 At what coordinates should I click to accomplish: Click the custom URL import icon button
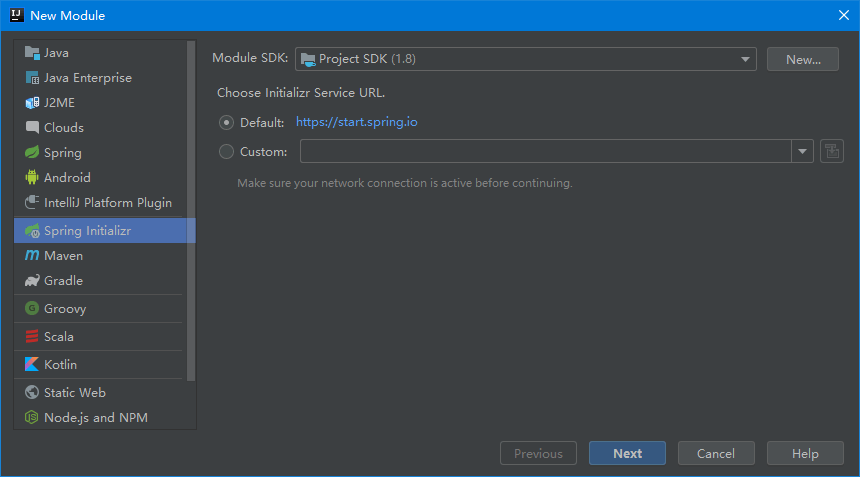click(831, 151)
